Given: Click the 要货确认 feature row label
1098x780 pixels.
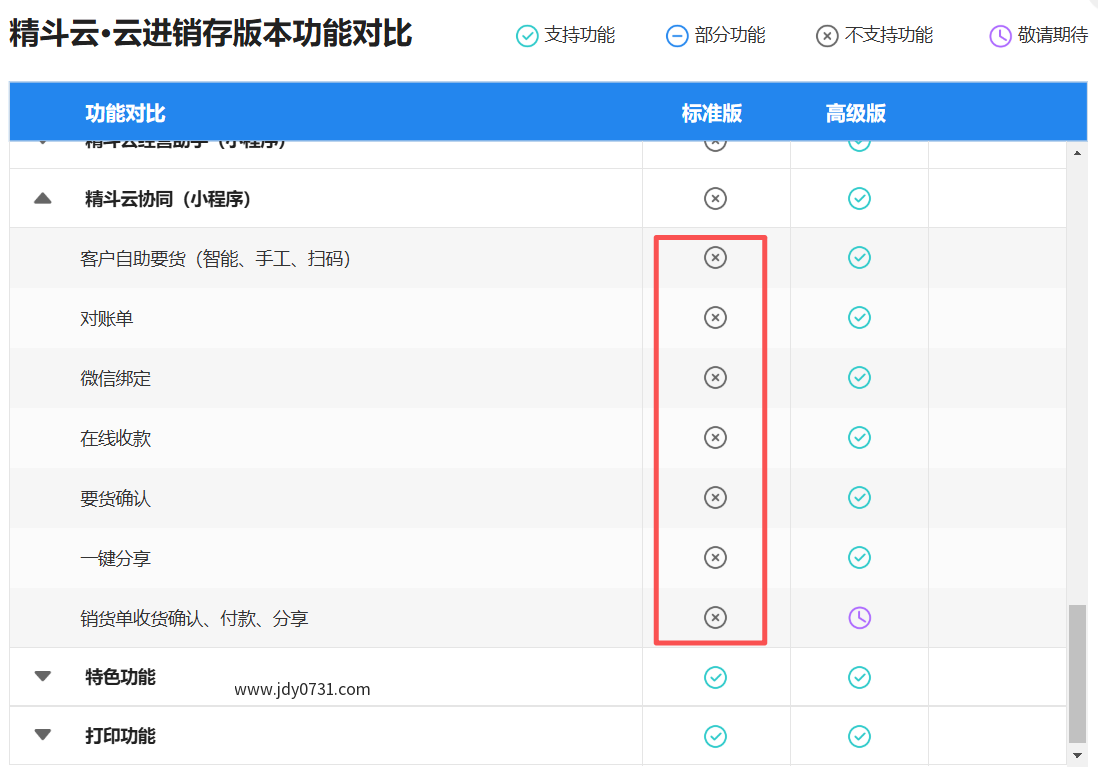Looking at the screenshot, I should point(115,499).
